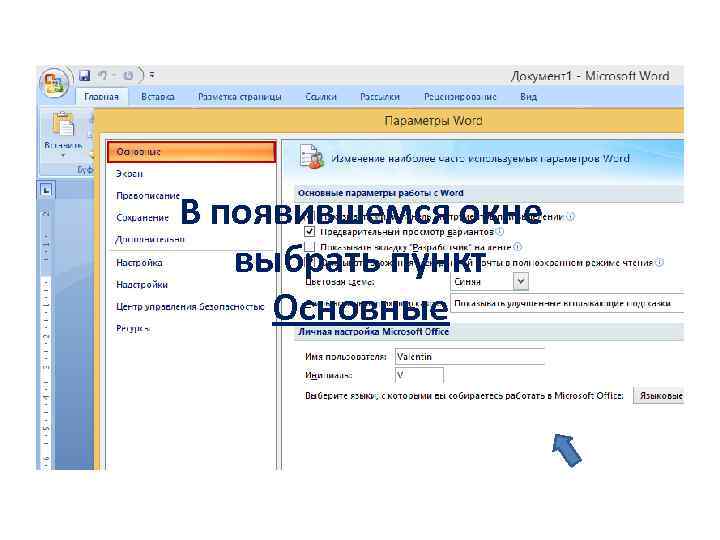Click the Имя пользователя field with Valentin
Image resolution: width=720 pixels, height=540 pixels.
(470, 356)
